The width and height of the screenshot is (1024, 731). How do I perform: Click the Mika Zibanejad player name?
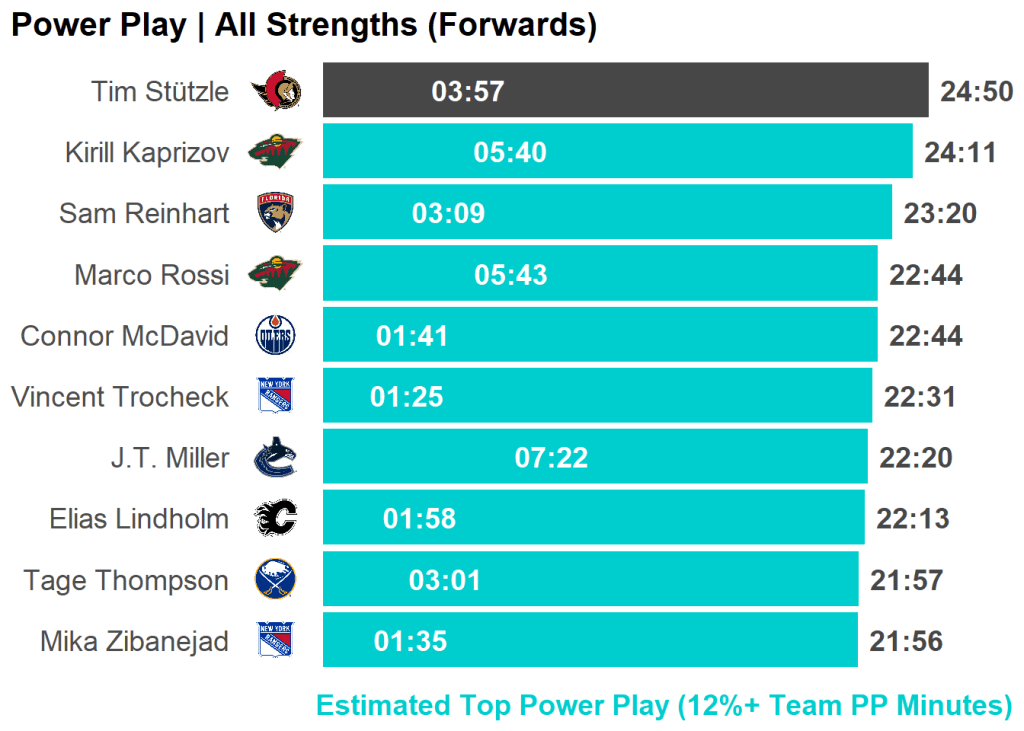pos(135,641)
